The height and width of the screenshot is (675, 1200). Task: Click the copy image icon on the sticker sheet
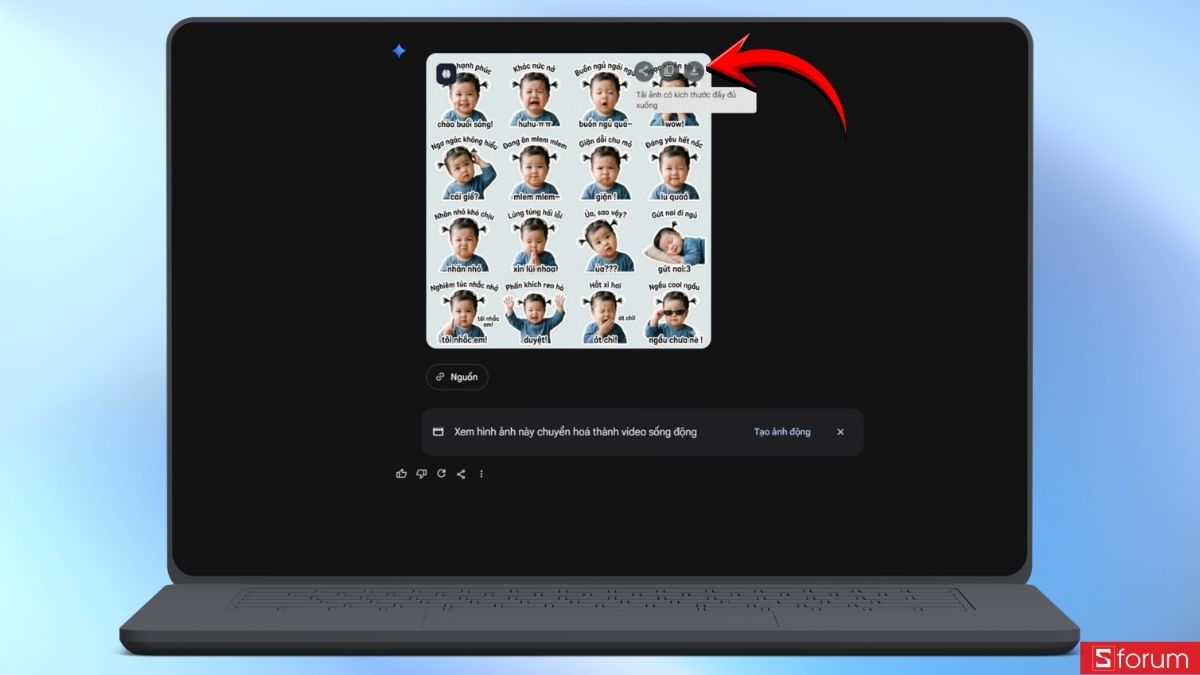pos(670,70)
